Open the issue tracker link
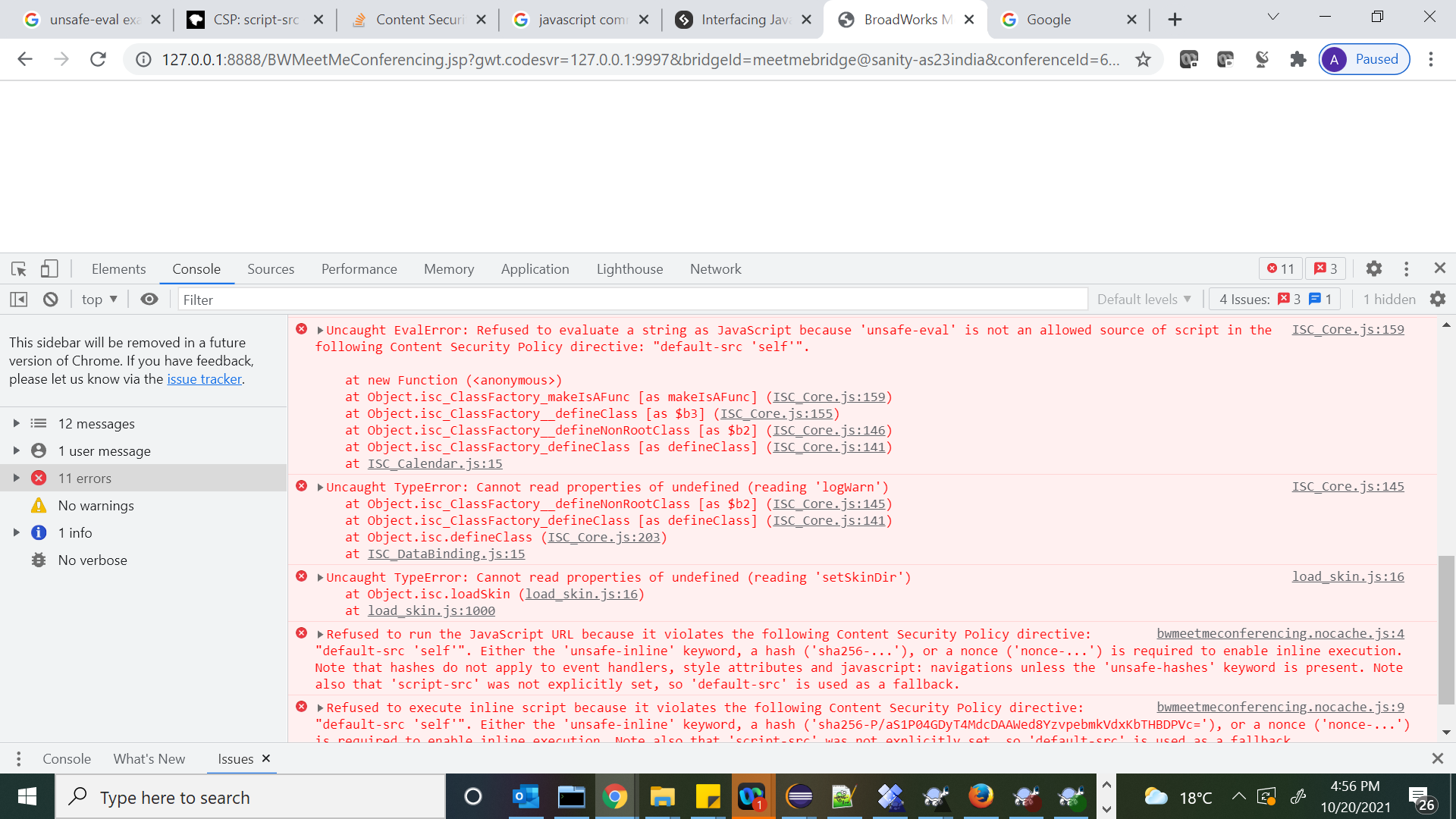 (x=204, y=379)
